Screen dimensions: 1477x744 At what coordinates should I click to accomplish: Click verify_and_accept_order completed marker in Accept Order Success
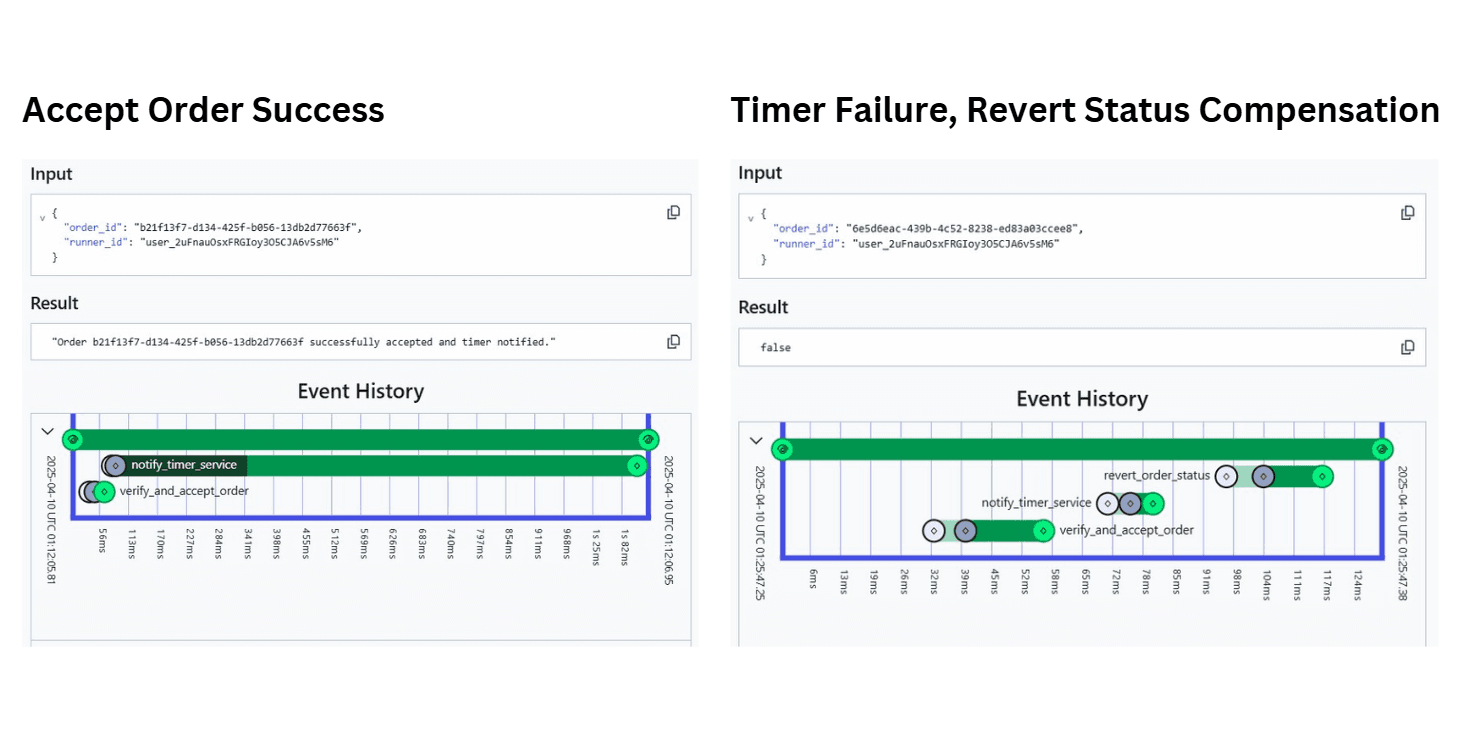(x=104, y=491)
